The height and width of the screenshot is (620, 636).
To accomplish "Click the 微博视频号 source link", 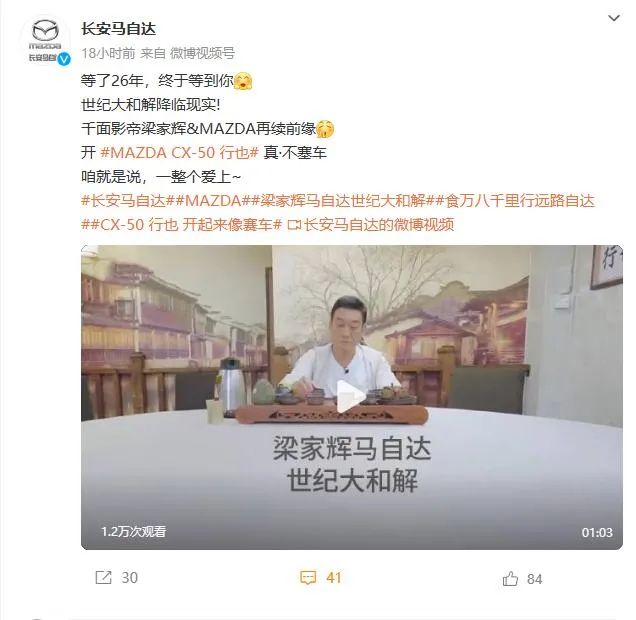I will click(x=202, y=53).
